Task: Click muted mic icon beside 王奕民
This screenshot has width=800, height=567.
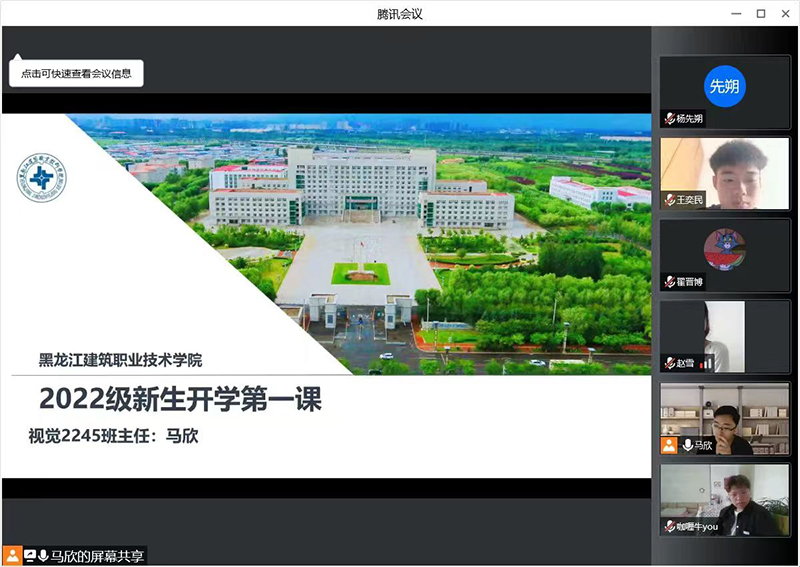Action: (669, 200)
